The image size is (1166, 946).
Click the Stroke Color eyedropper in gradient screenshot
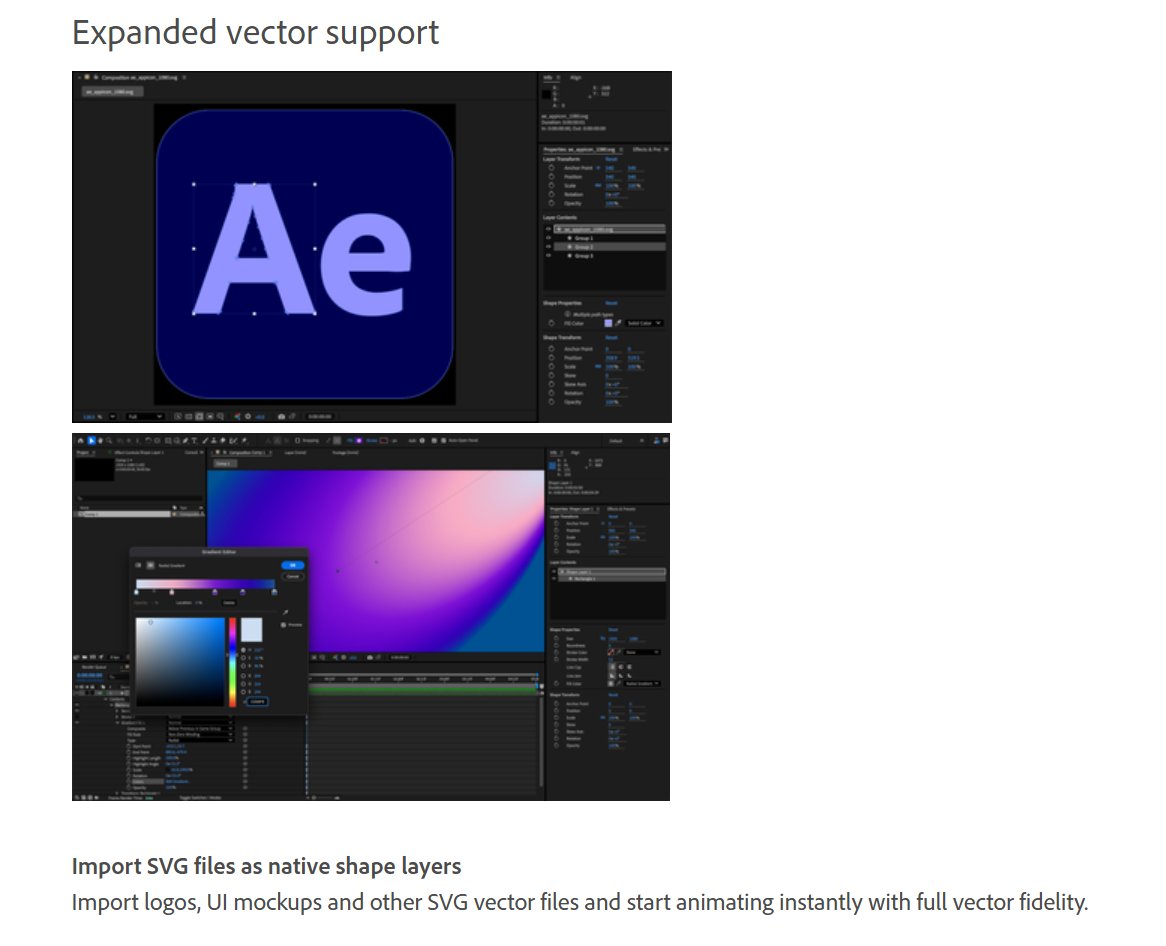[619, 652]
